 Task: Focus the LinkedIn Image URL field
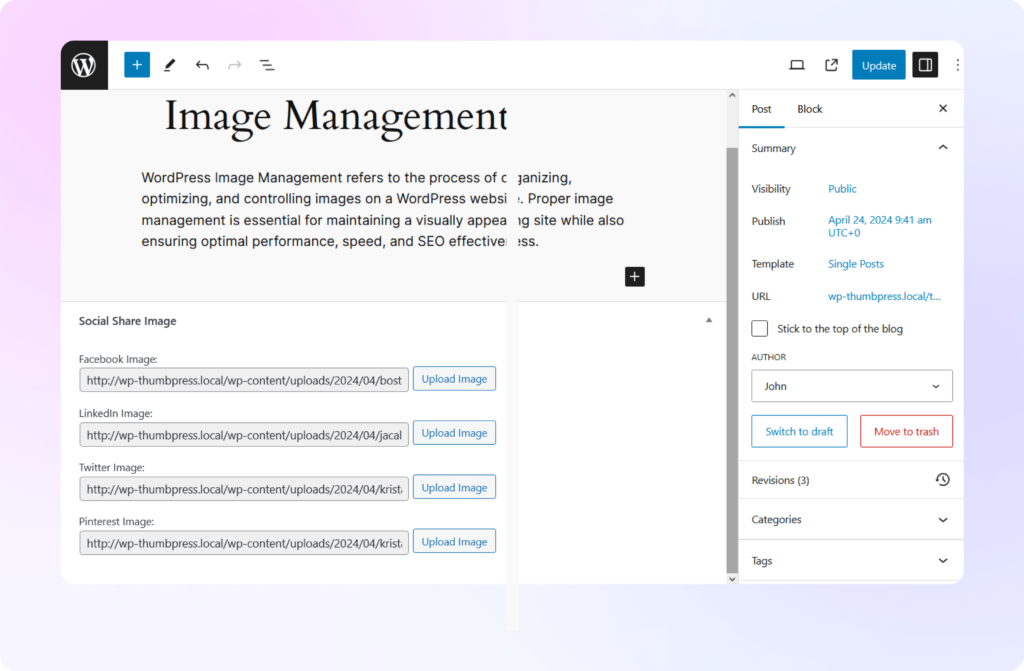coord(244,434)
